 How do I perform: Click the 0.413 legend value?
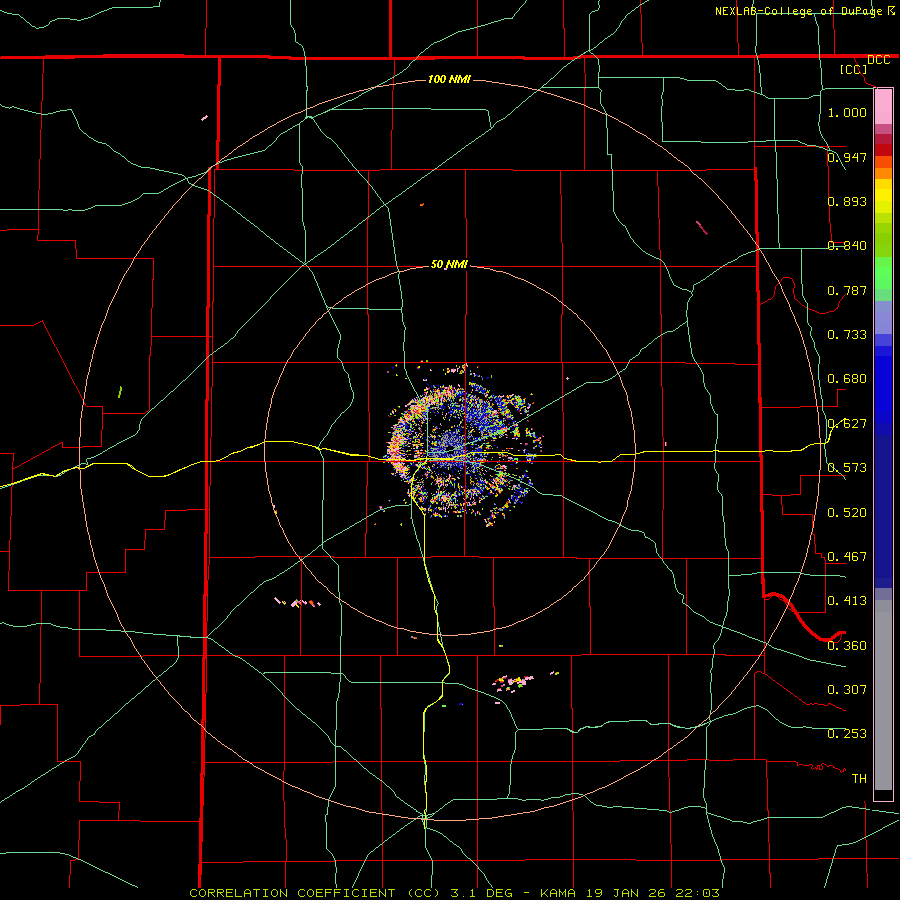[847, 600]
